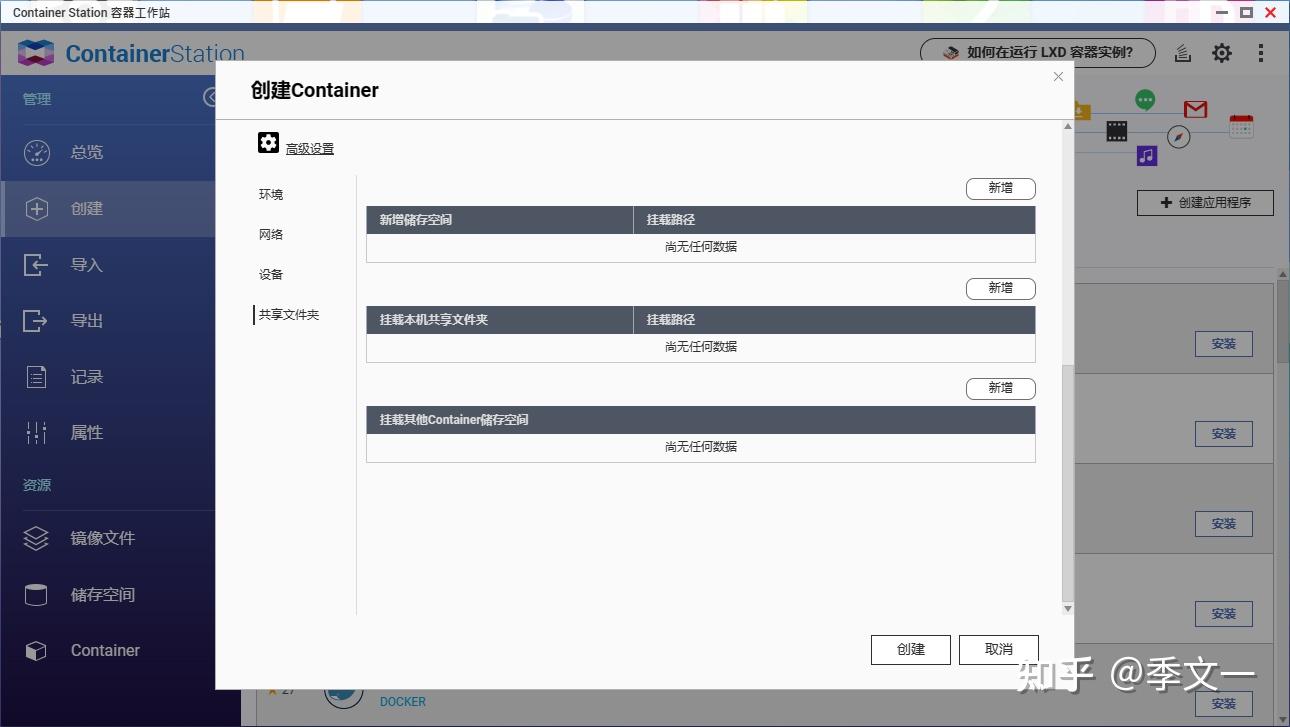The width and height of the screenshot is (1290, 727).
Task: Select the 设备 device tab
Action: [270, 274]
